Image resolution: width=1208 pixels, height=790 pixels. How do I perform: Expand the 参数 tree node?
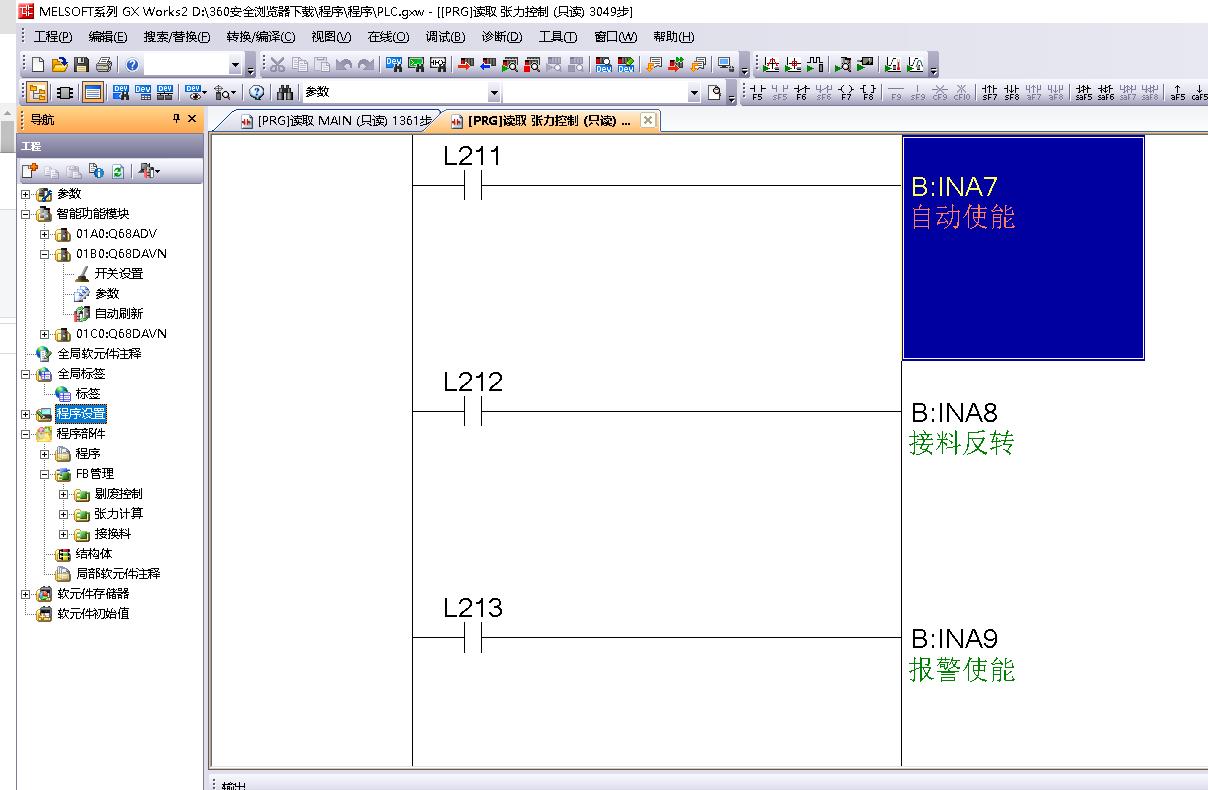pos(25,194)
